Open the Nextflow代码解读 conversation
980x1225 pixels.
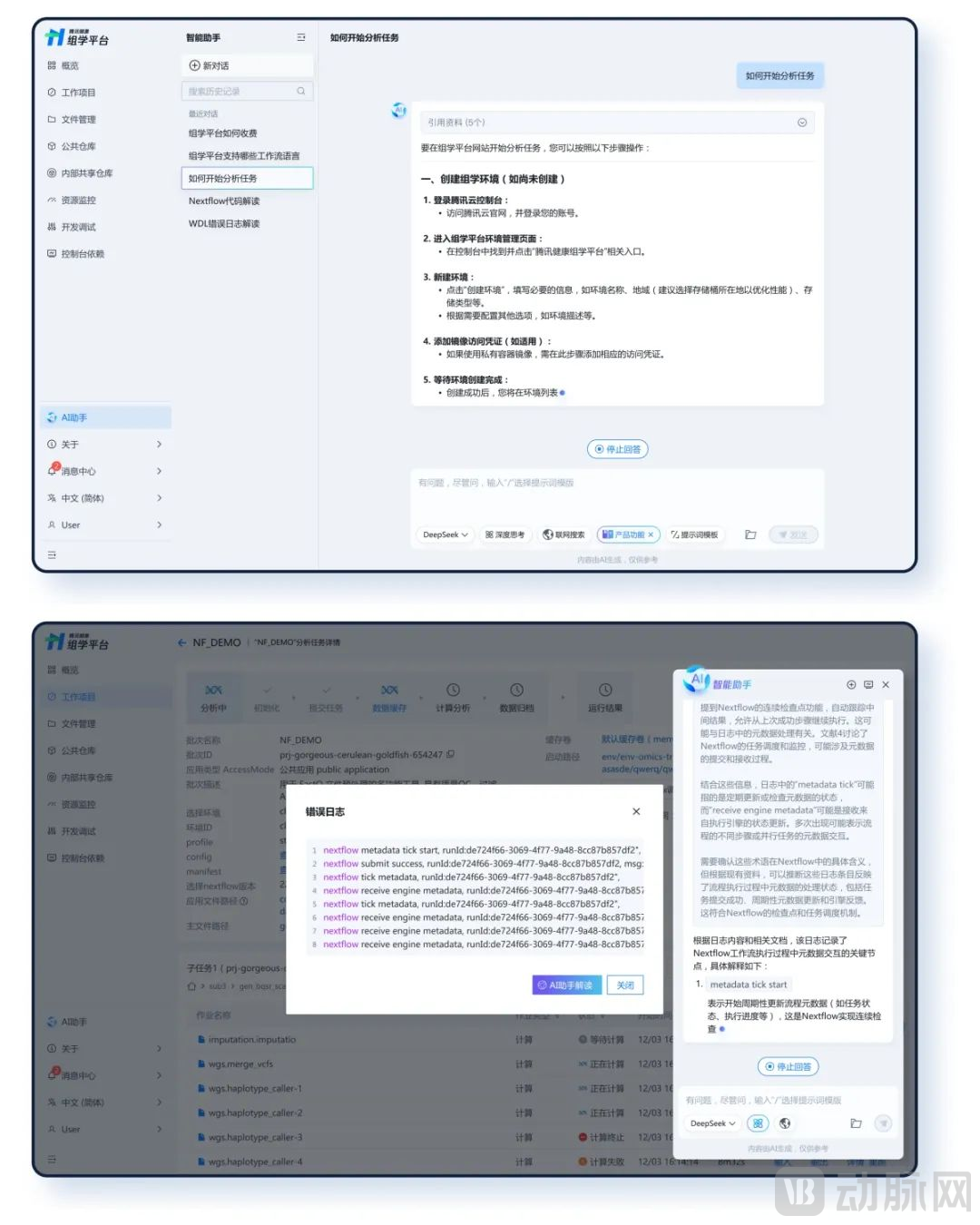(224, 201)
